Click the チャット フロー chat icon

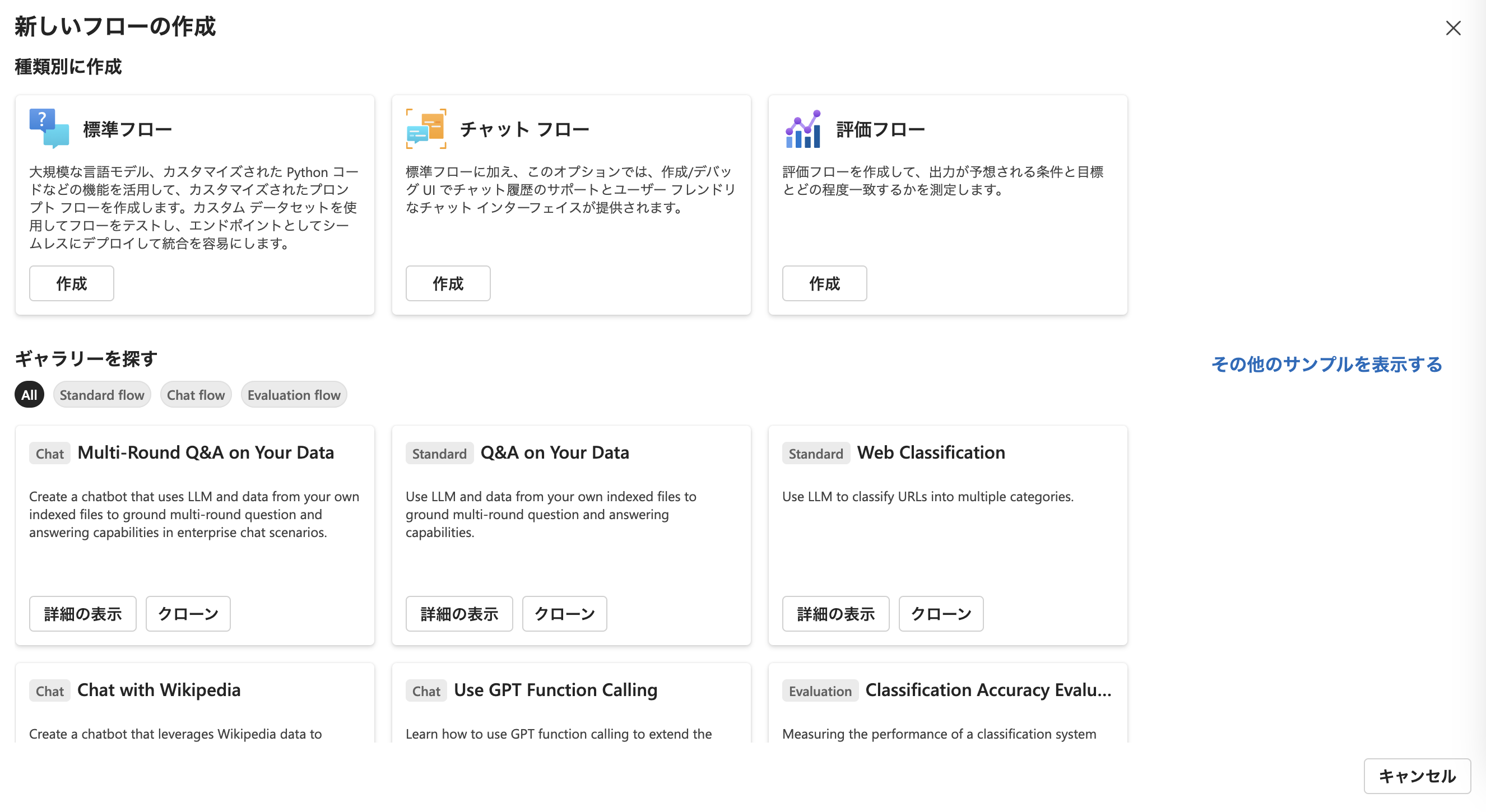coord(426,129)
